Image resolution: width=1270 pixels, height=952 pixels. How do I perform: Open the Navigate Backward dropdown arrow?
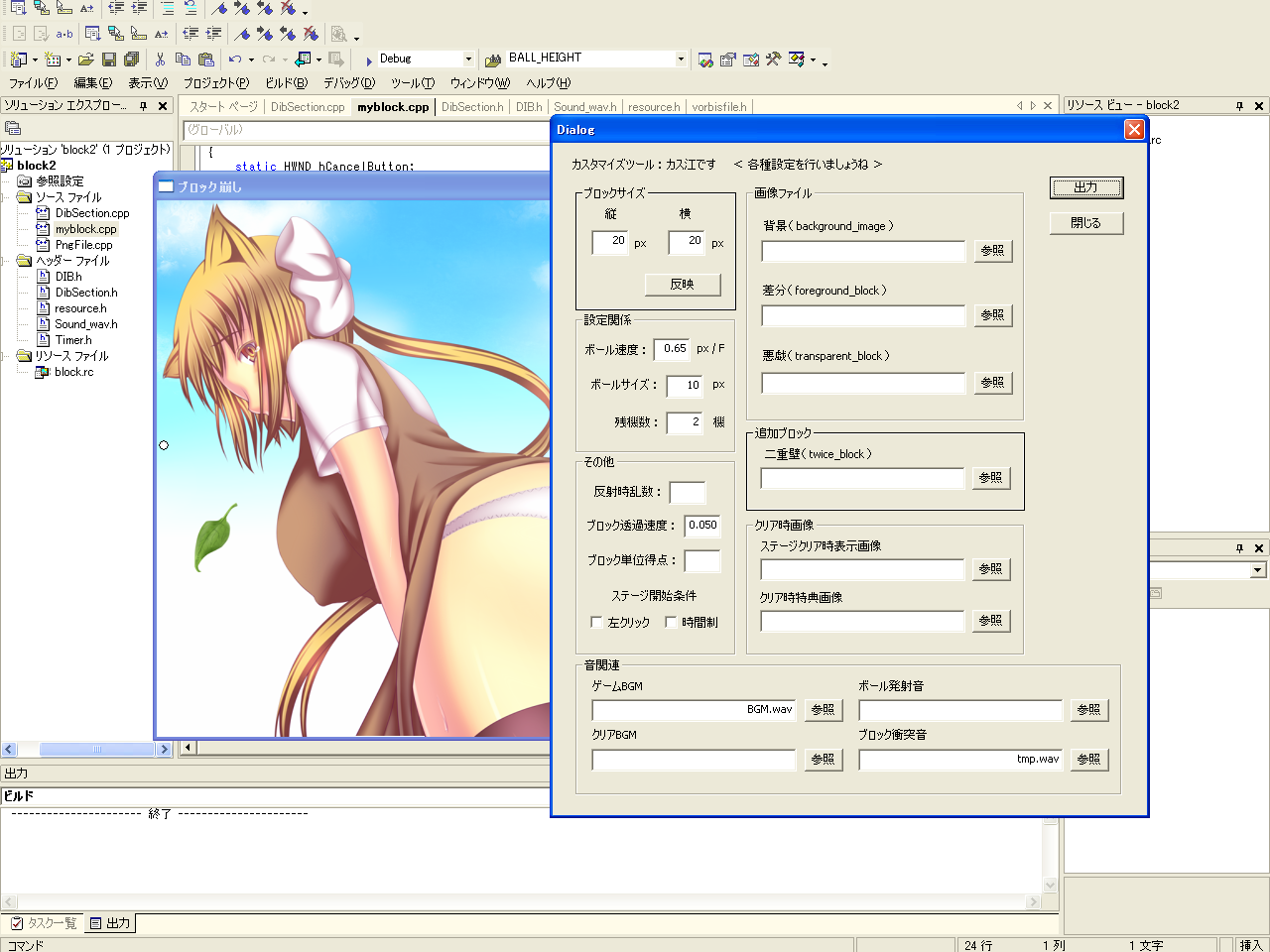[x=318, y=60]
